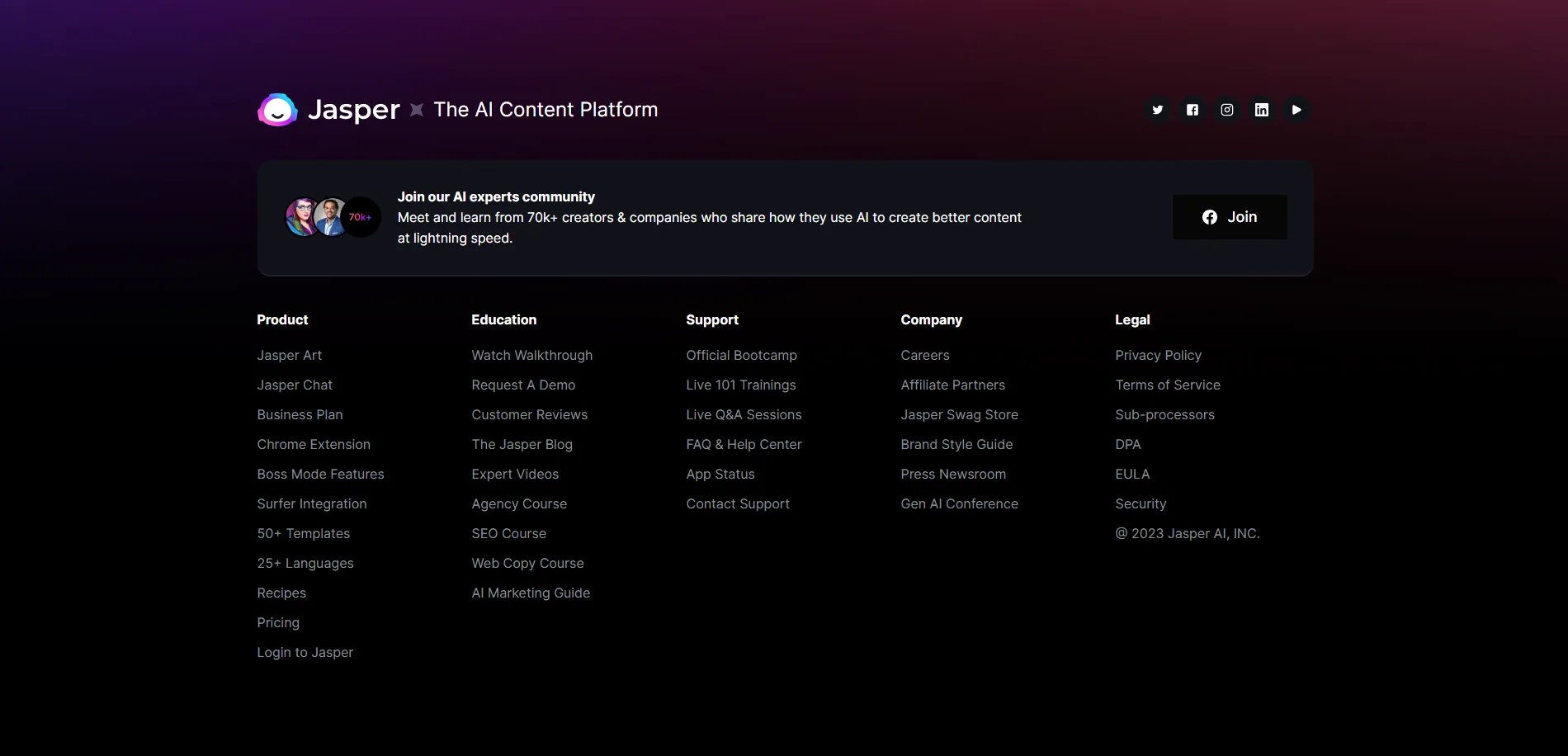The image size is (1568, 756).
Task: Click Contact Support
Action: (x=738, y=503)
